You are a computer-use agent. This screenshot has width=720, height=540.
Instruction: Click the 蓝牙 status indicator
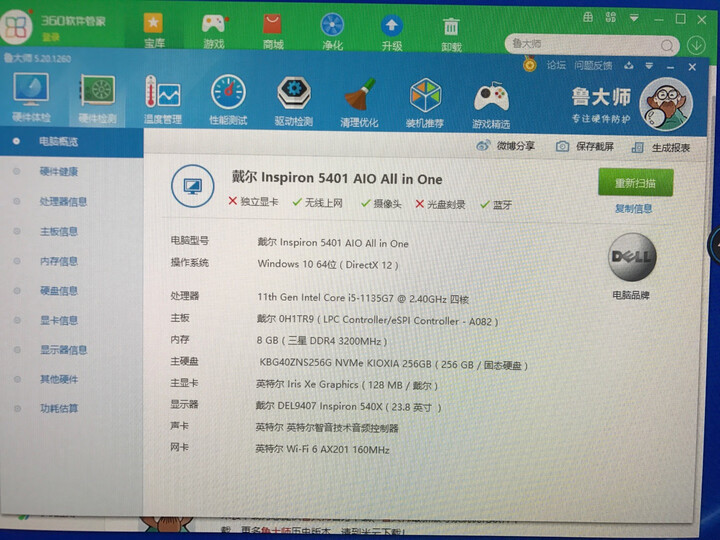tap(495, 205)
